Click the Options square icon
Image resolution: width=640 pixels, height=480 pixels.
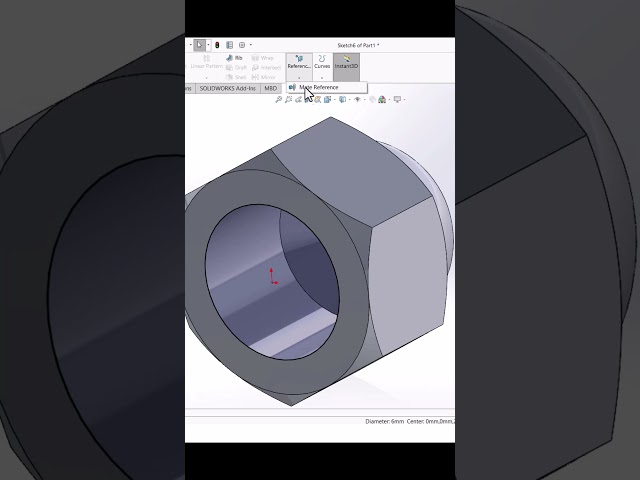tap(242, 45)
